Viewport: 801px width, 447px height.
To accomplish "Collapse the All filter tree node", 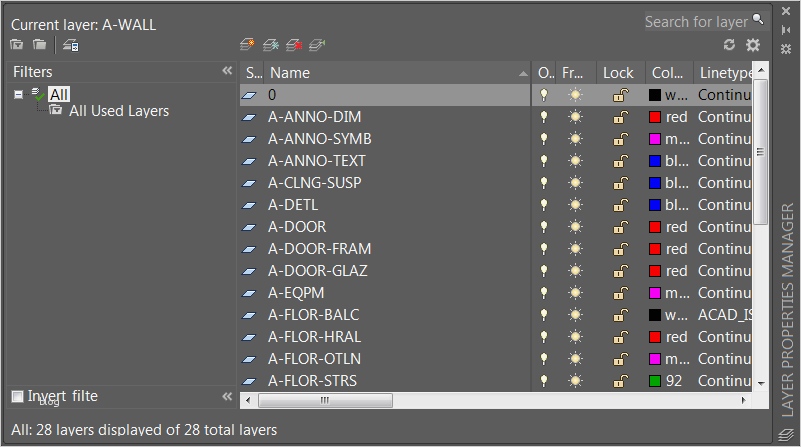I will tap(19, 94).
